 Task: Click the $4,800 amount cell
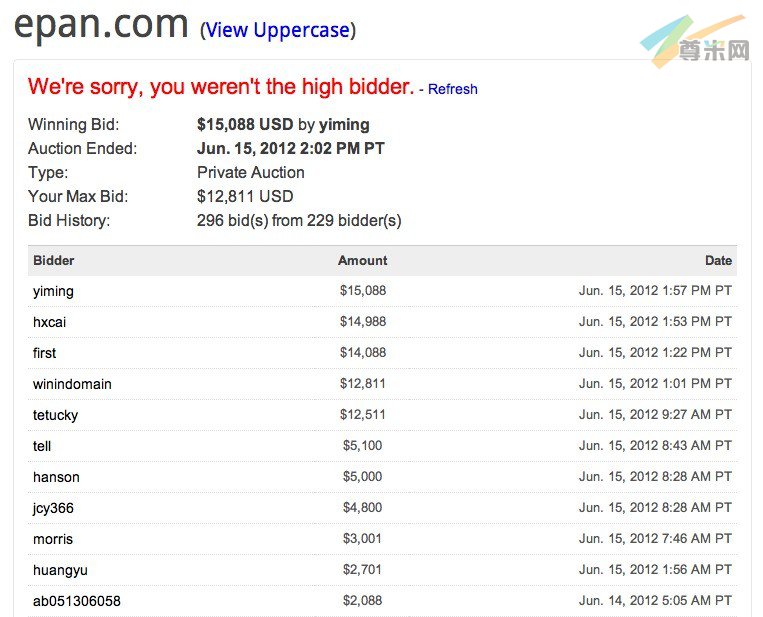[x=363, y=508]
